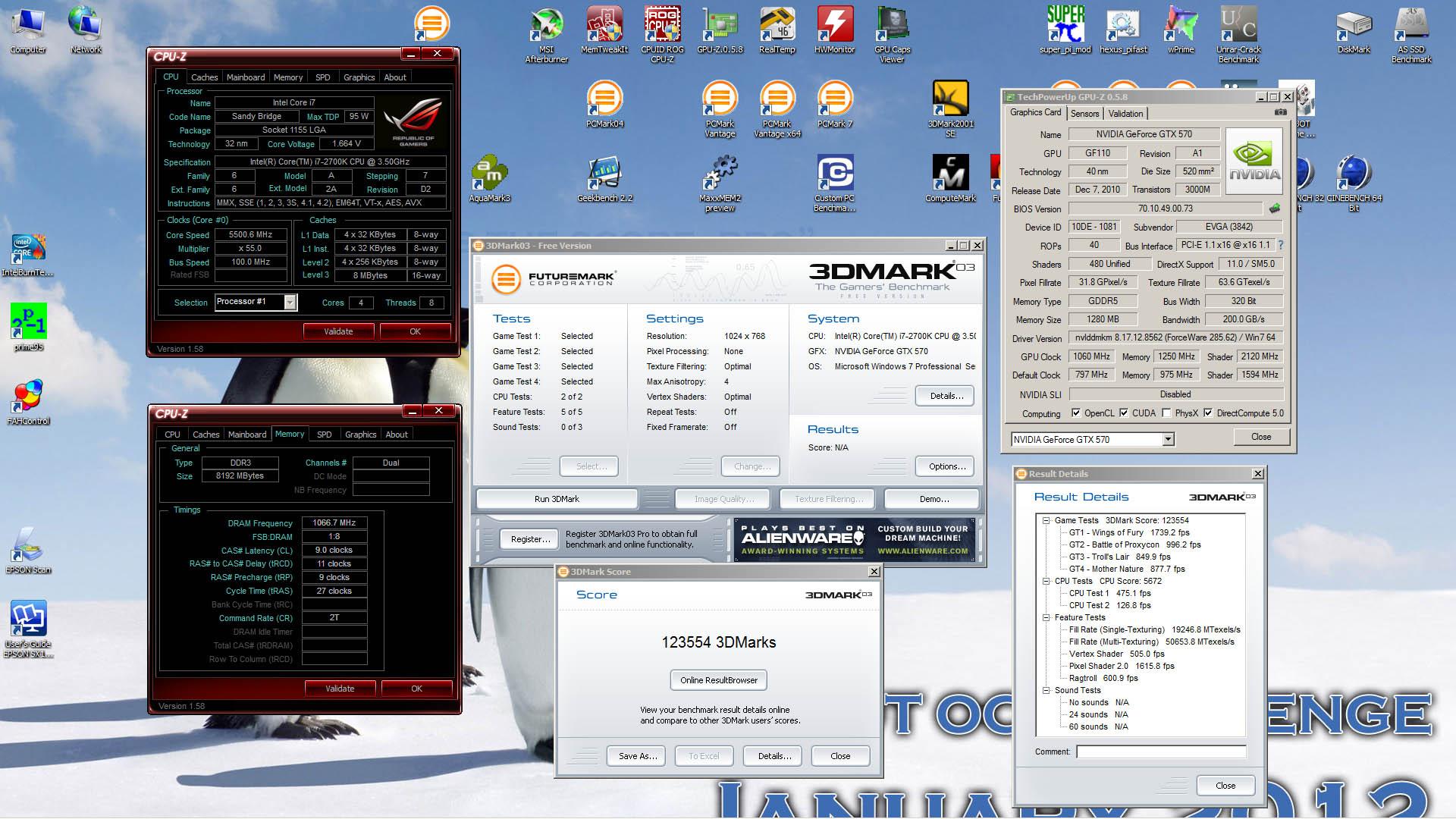Image resolution: width=1456 pixels, height=819 pixels.
Task: Click Validate in top CPU-Z window
Action: [338, 331]
